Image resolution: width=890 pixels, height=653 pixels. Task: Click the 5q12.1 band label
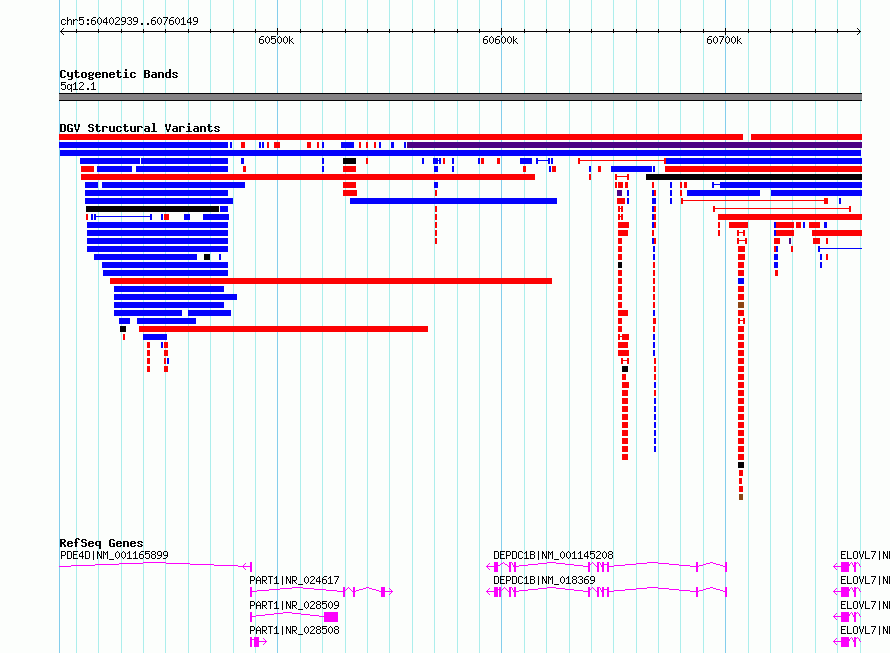[x=78, y=86]
